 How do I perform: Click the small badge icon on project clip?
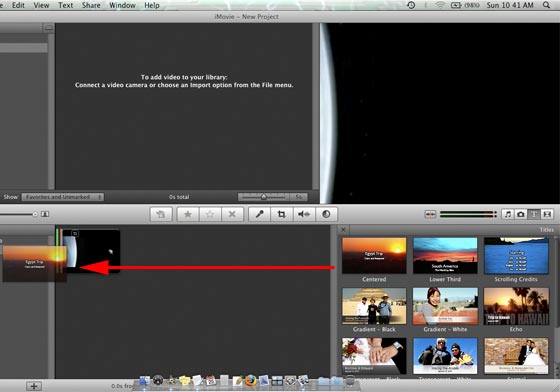click(x=75, y=233)
